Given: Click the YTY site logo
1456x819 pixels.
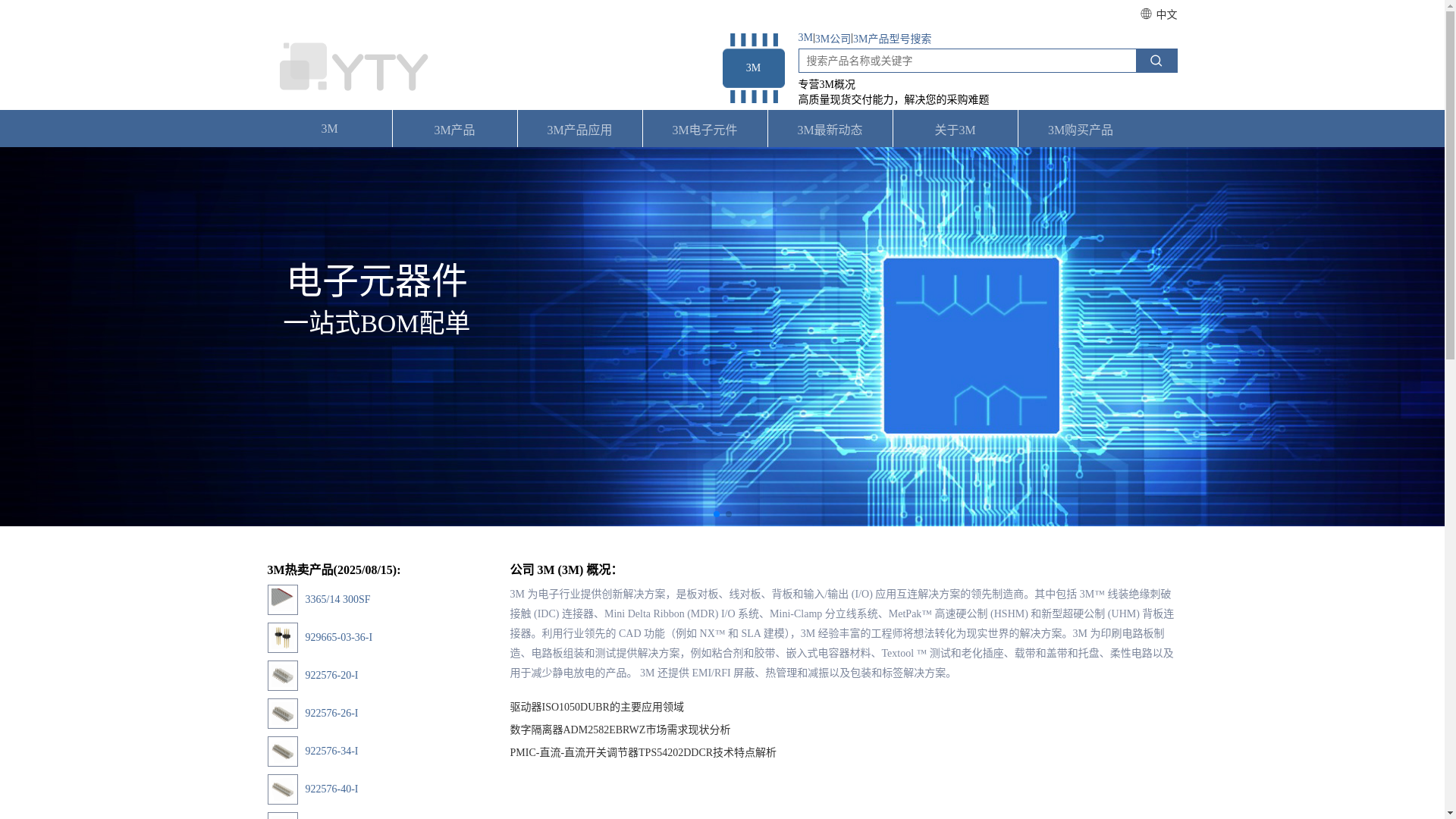Looking at the screenshot, I should point(353,67).
